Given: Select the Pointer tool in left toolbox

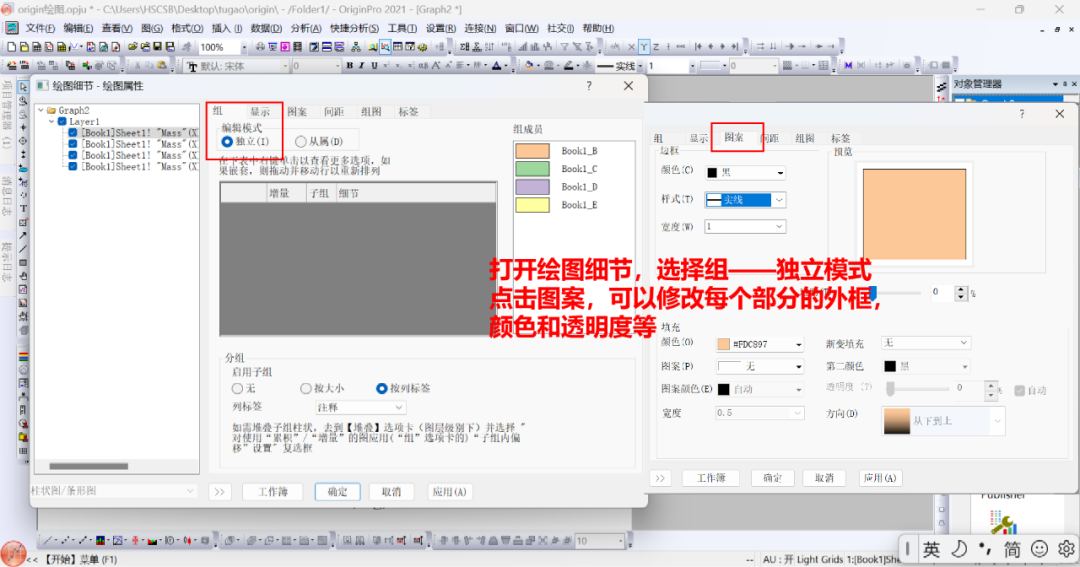Looking at the screenshot, I should pyautogui.click(x=23, y=87).
